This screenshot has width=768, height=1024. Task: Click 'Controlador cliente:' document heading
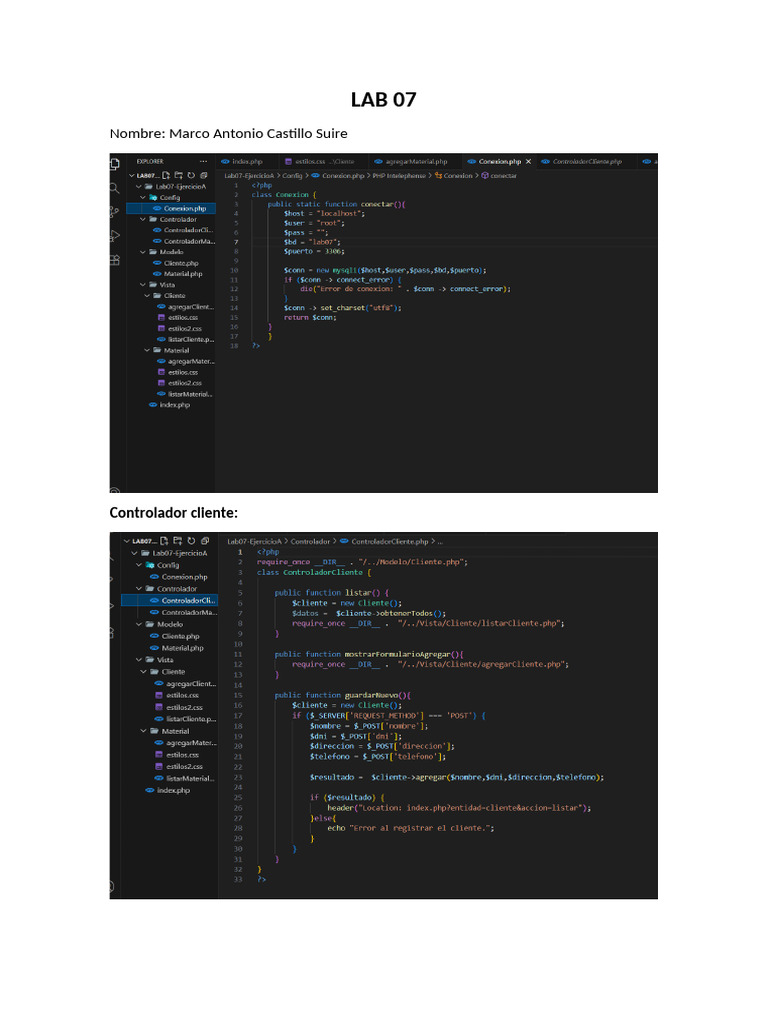pyautogui.click(x=174, y=513)
